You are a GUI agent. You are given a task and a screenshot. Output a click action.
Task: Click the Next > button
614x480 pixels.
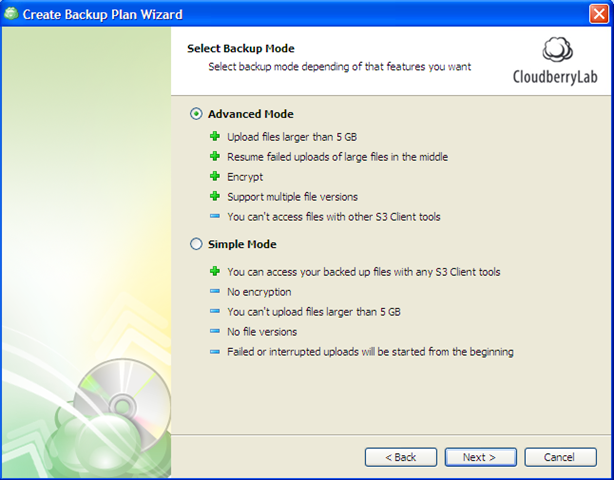pyautogui.click(x=480, y=457)
